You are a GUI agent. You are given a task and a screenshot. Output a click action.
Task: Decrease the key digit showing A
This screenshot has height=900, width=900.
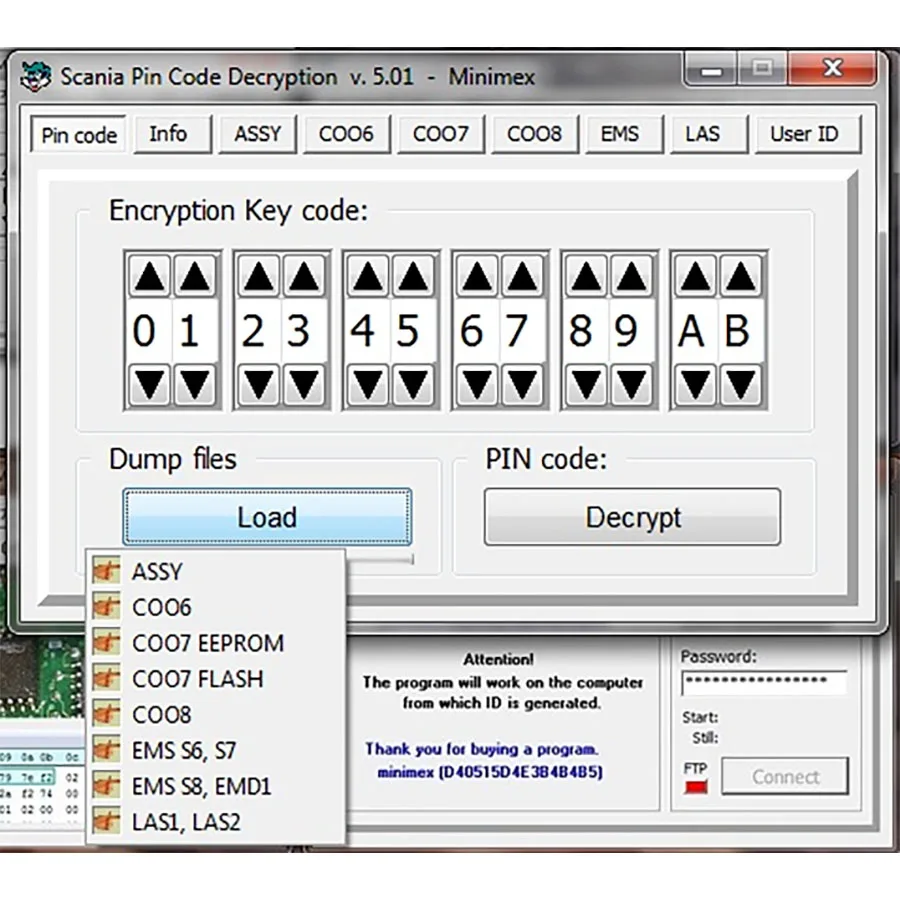[695, 383]
